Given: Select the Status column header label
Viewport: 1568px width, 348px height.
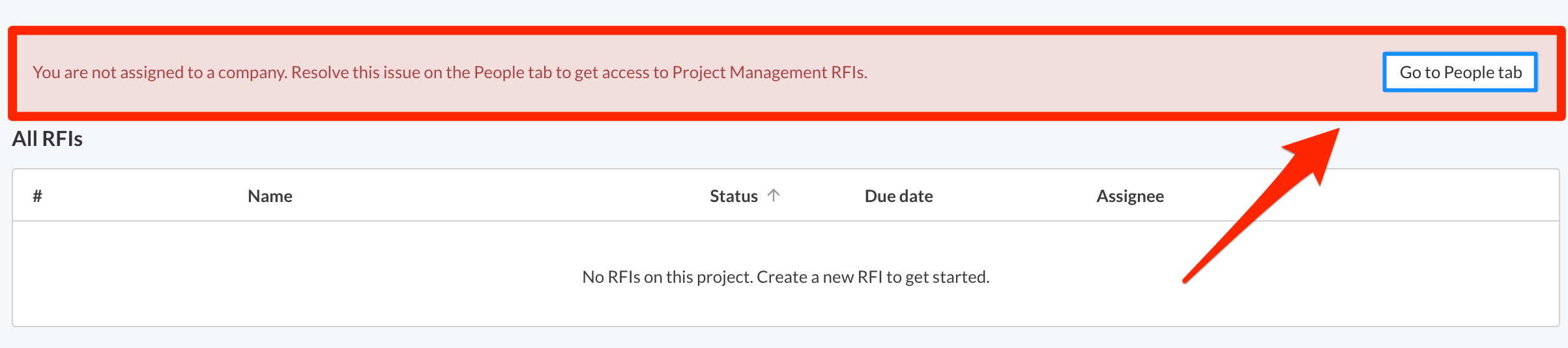Looking at the screenshot, I should (734, 196).
